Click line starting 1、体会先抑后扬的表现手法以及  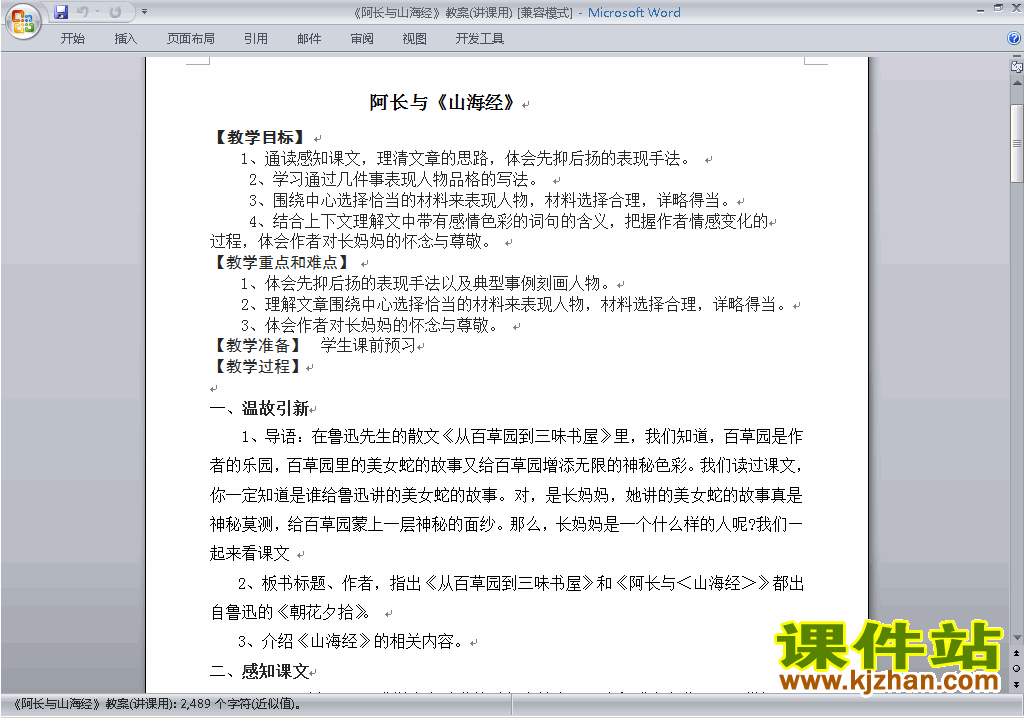click(x=427, y=284)
